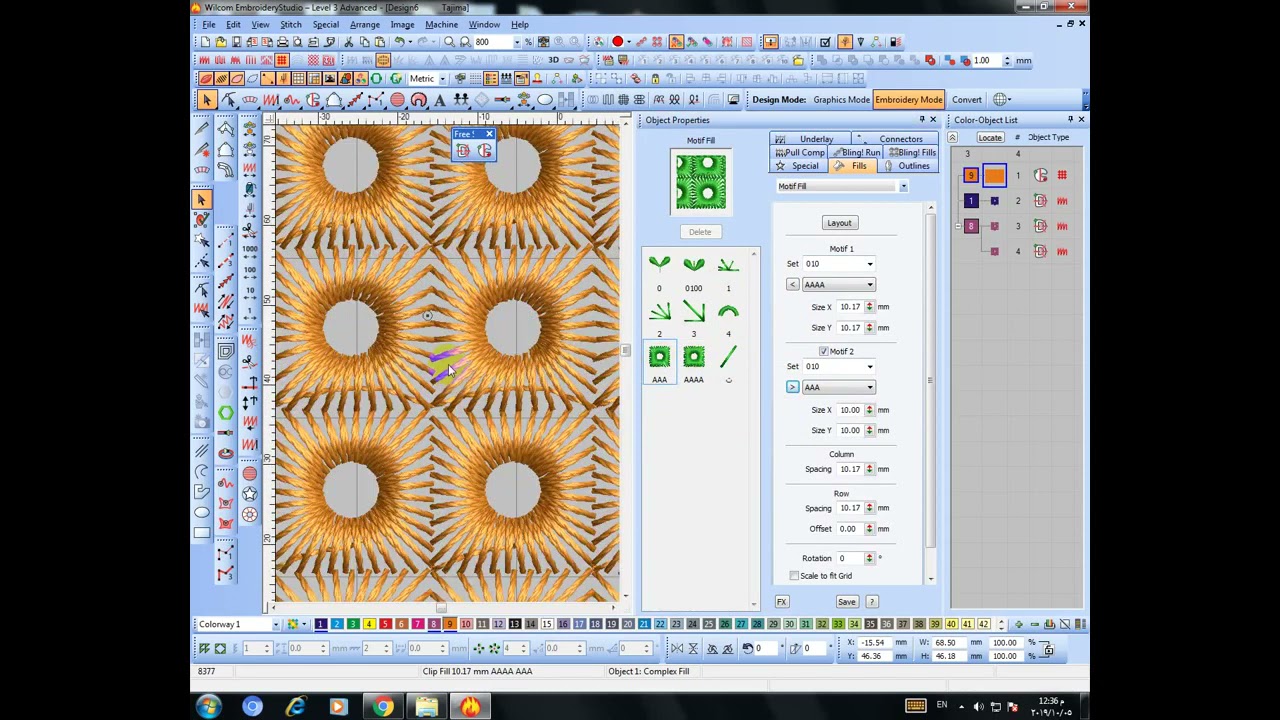
Task: Click the Layout button
Action: coord(839,223)
